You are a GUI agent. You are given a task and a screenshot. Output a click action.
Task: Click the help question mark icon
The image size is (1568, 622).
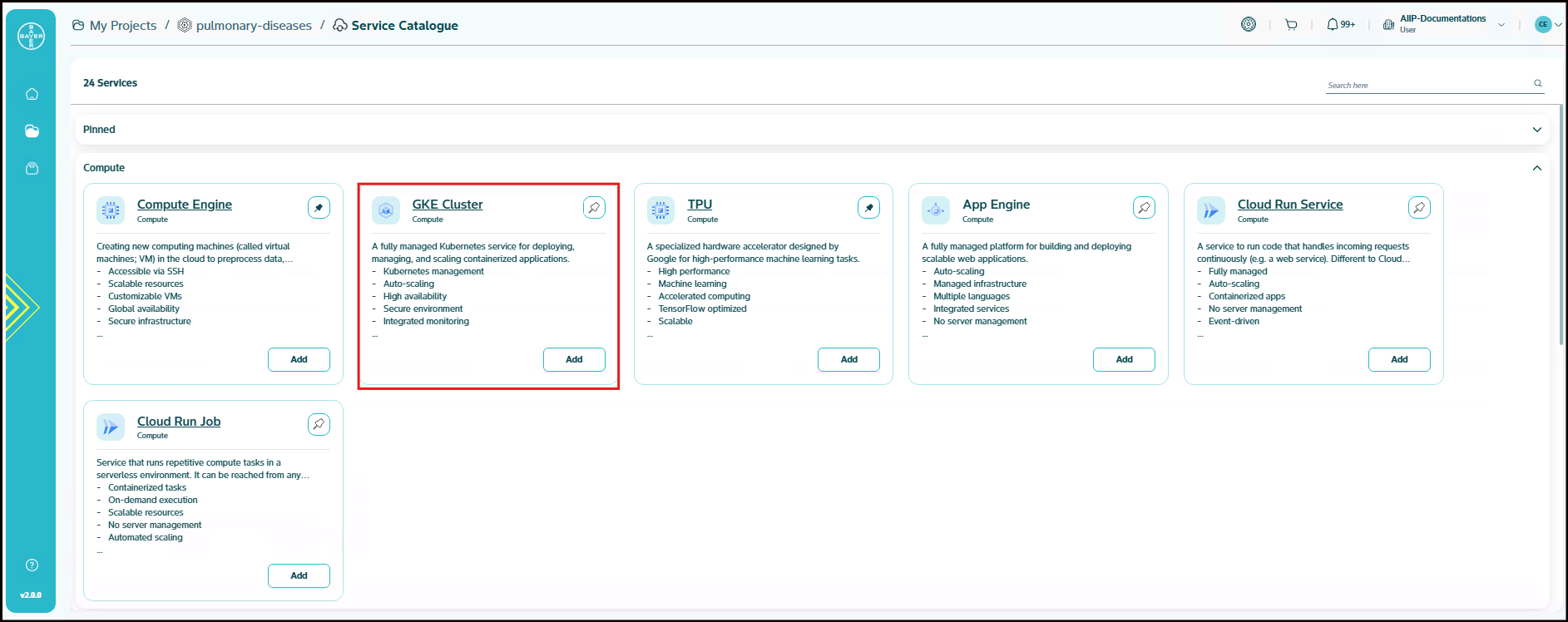pyautogui.click(x=32, y=565)
